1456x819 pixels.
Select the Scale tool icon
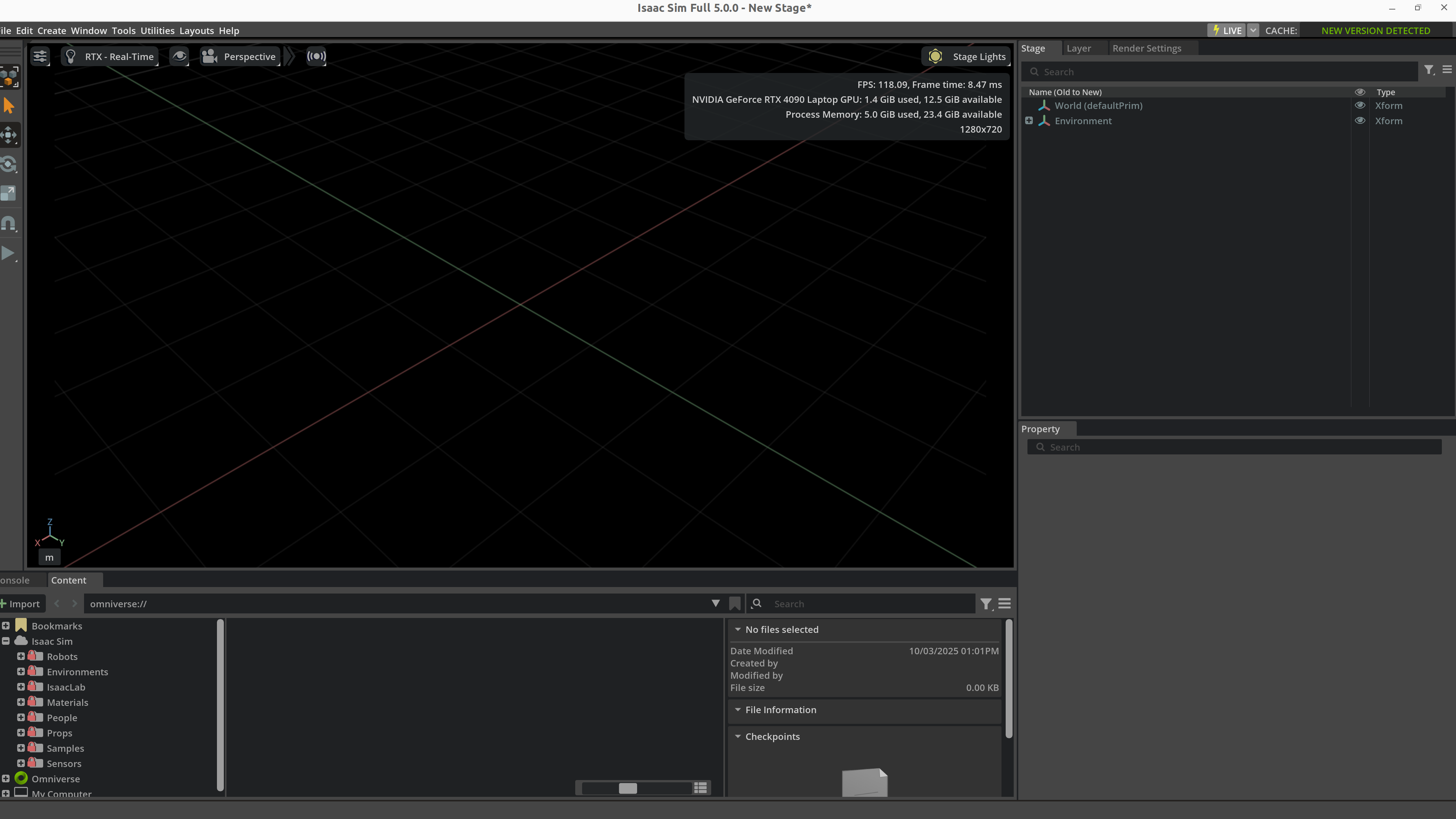(x=8, y=193)
